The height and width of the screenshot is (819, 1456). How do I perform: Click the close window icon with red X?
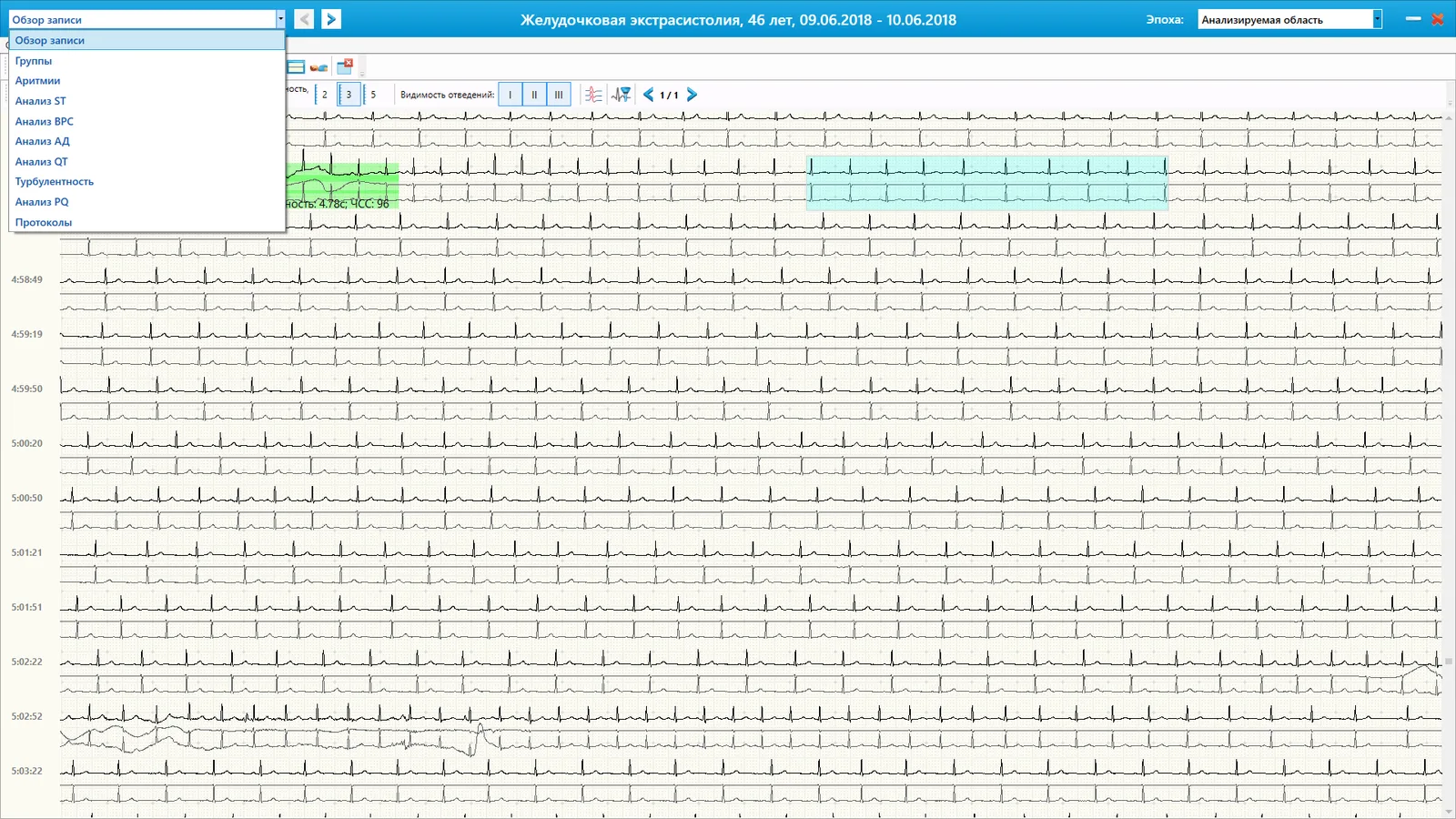tap(345, 66)
